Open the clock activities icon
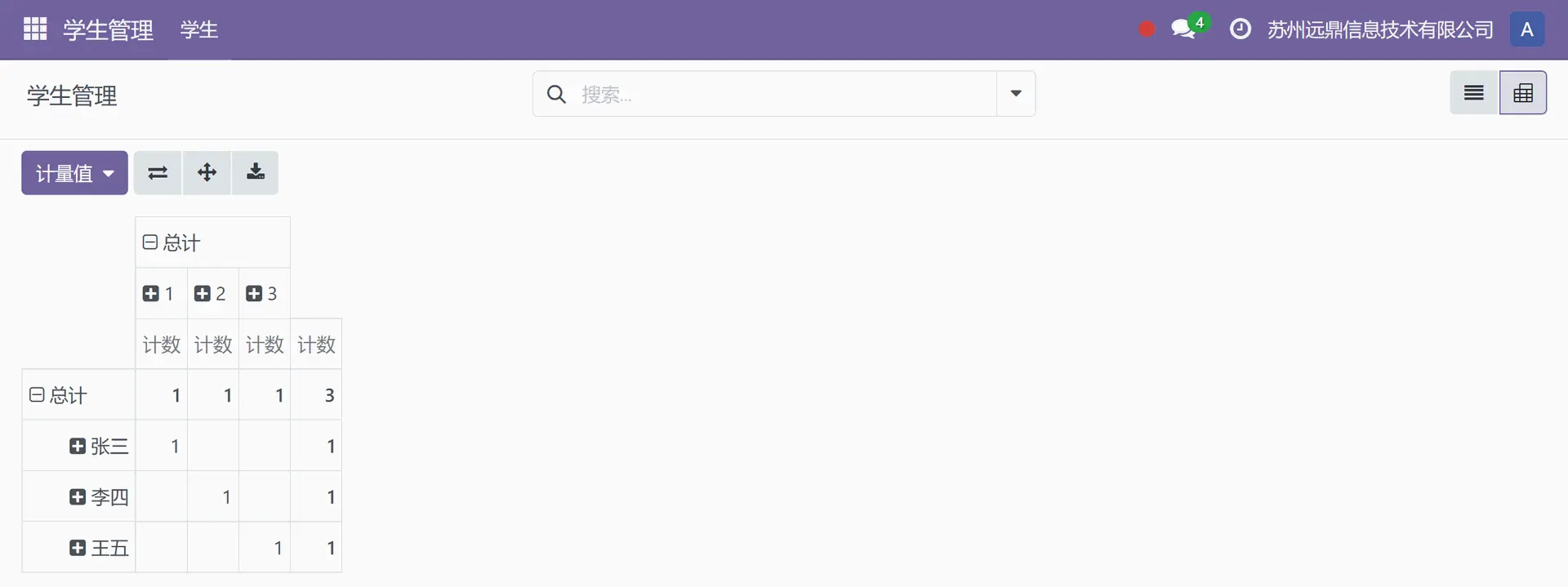This screenshot has height=587, width=1568. coord(1240,29)
